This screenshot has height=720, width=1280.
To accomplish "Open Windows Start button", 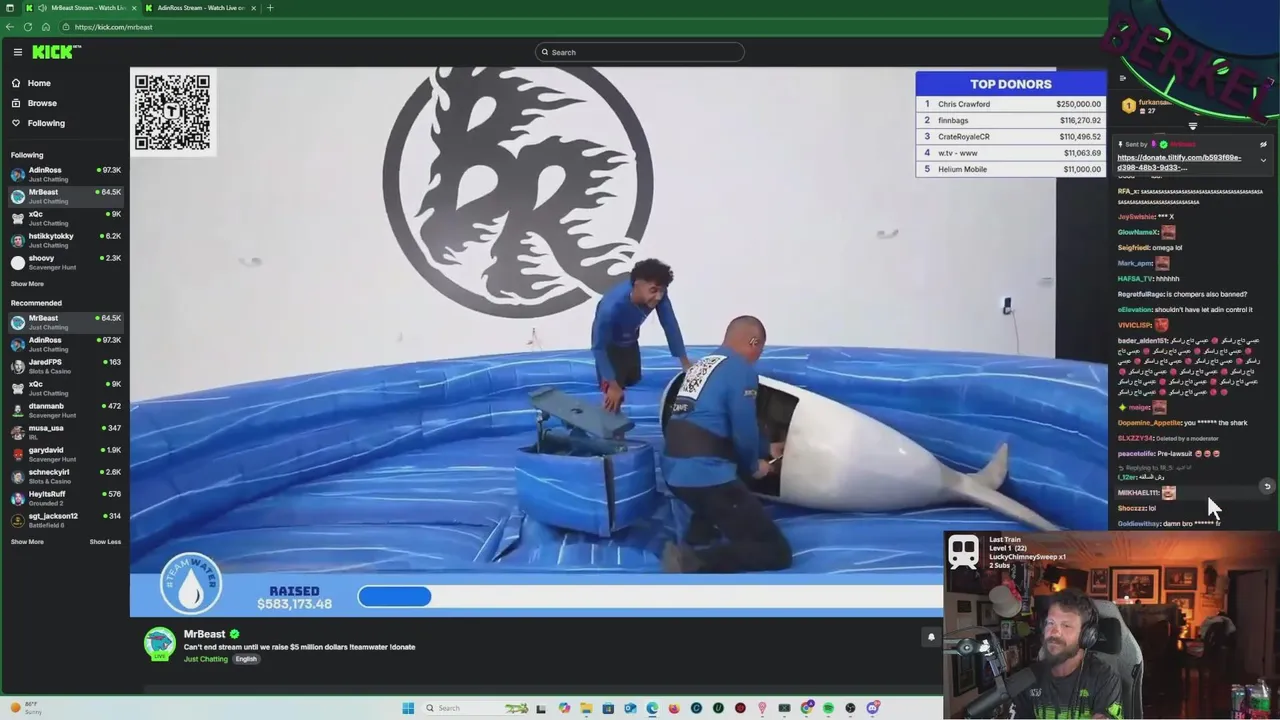I will click(x=408, y=708).
